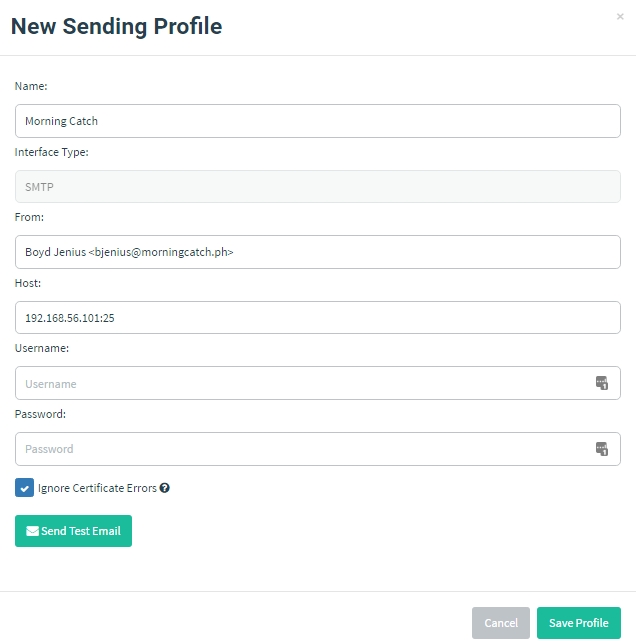The image size is (636, 641).
Task: Click the envelope icon on Send Test Email
Action: pyautogui.click(x=33, y=531)
